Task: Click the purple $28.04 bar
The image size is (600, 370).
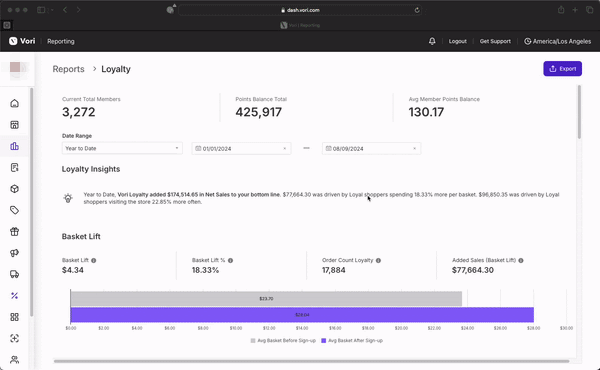Action: [x=302, y=315]
